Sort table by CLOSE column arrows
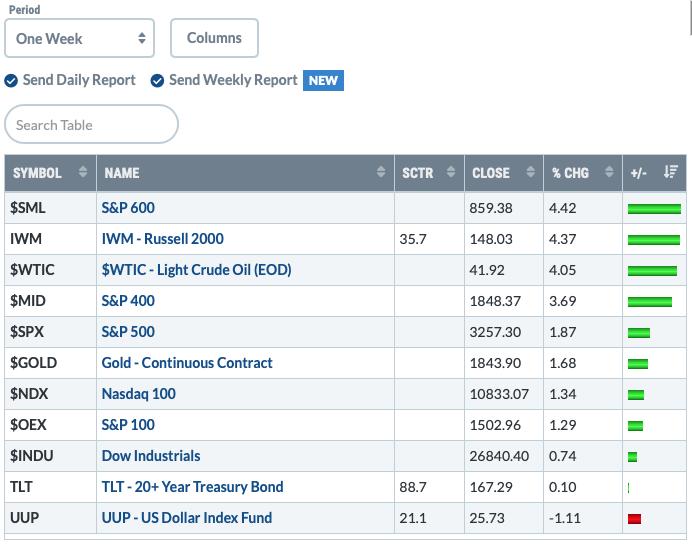This screenshot has height=544, width=692. point(530,172)
